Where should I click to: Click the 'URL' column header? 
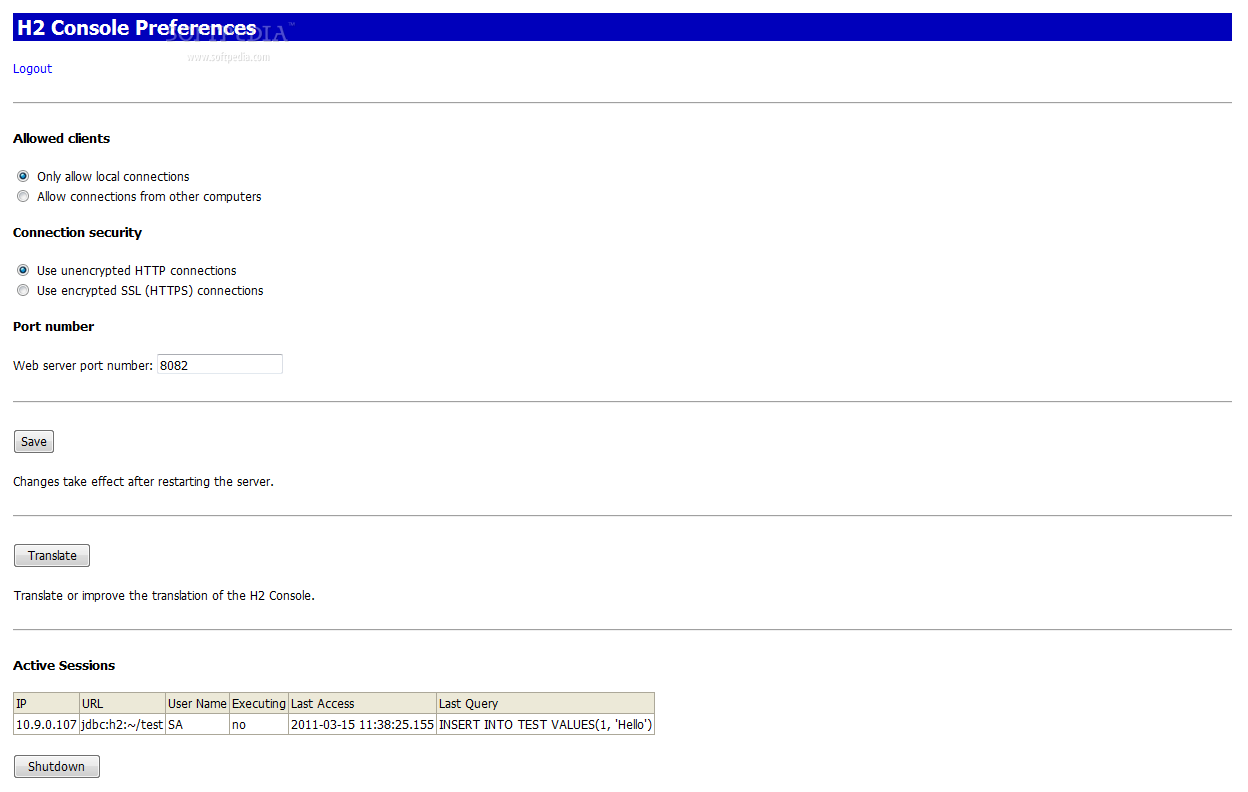click(122, 704)
